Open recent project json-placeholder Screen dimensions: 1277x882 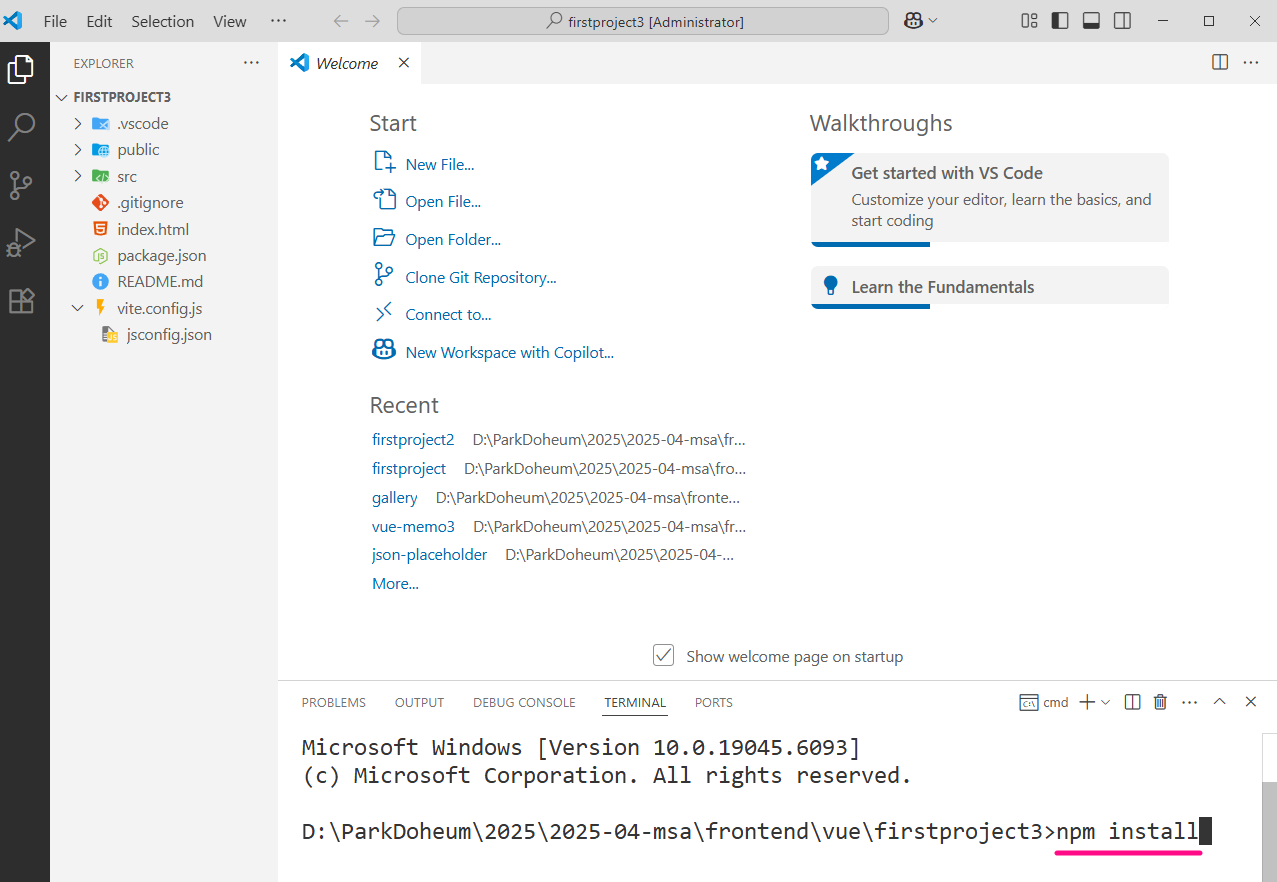click(430, 554)
